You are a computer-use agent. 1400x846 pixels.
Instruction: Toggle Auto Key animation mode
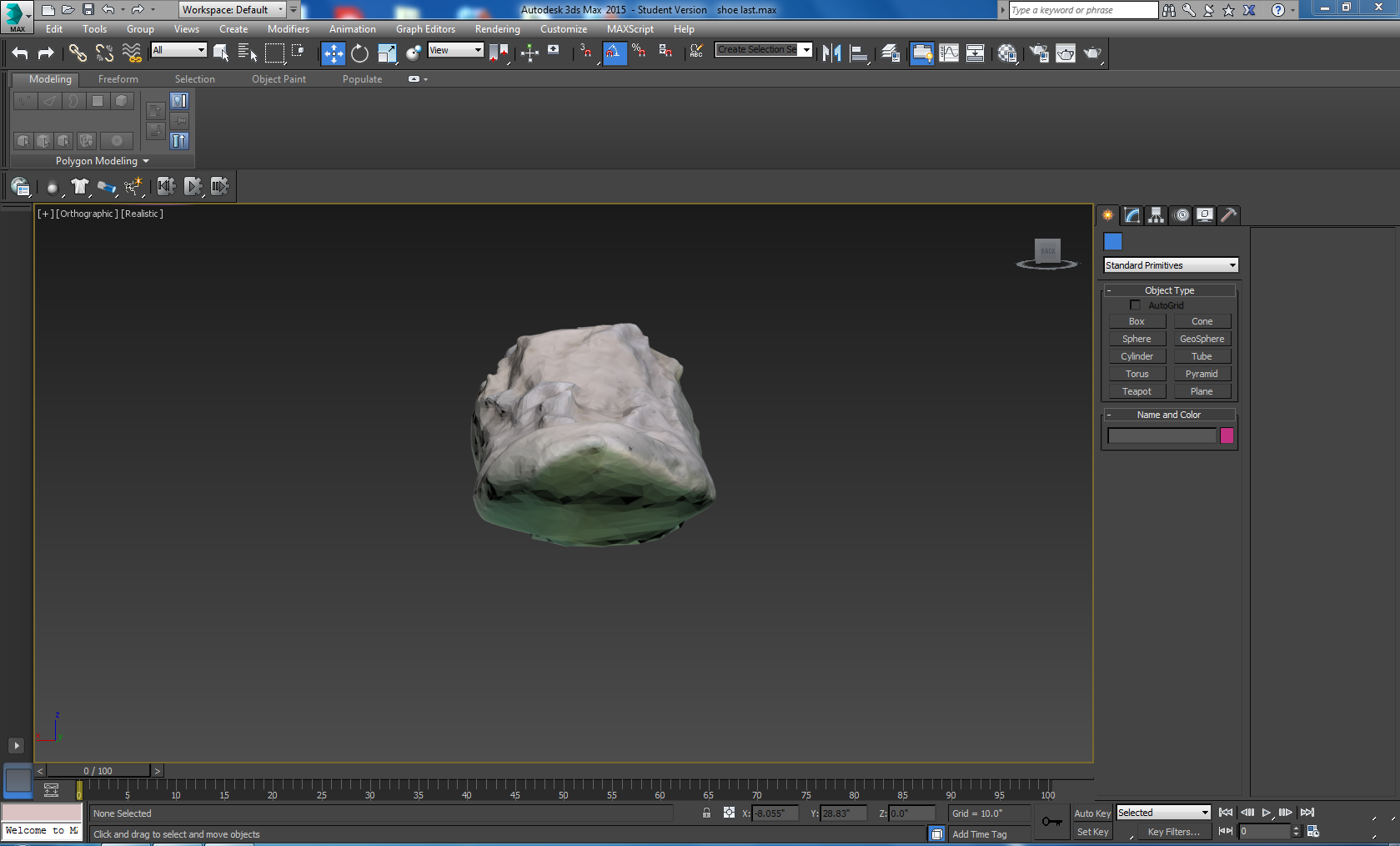tap(1091, 813)
